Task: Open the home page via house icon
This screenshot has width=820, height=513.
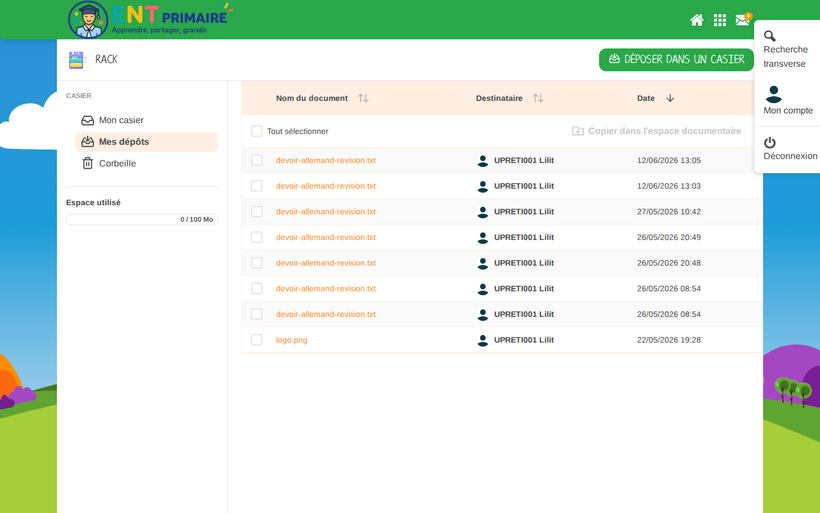Action: coord(697,20)
